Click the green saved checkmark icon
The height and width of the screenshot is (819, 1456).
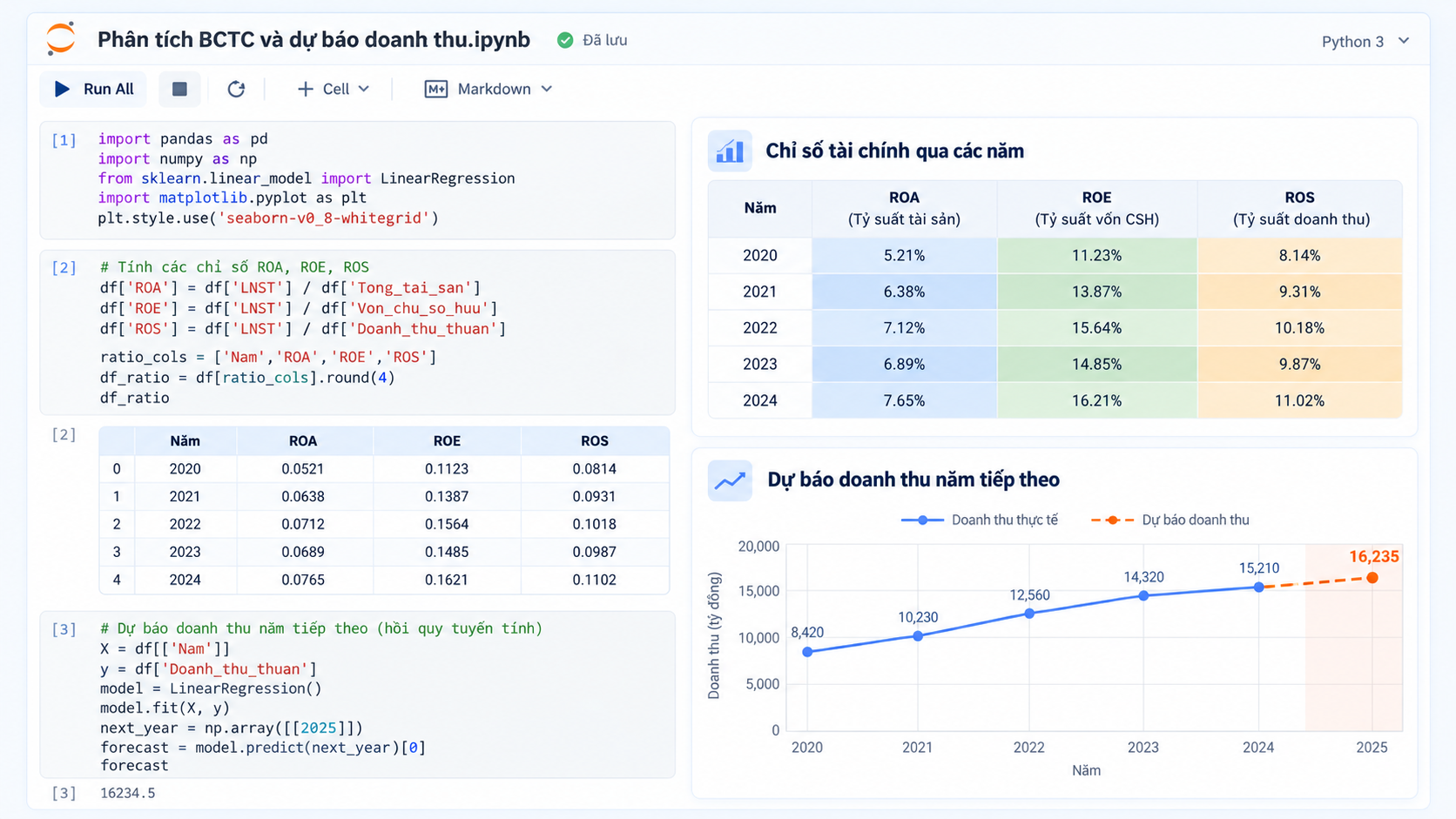tap(565, 40)
